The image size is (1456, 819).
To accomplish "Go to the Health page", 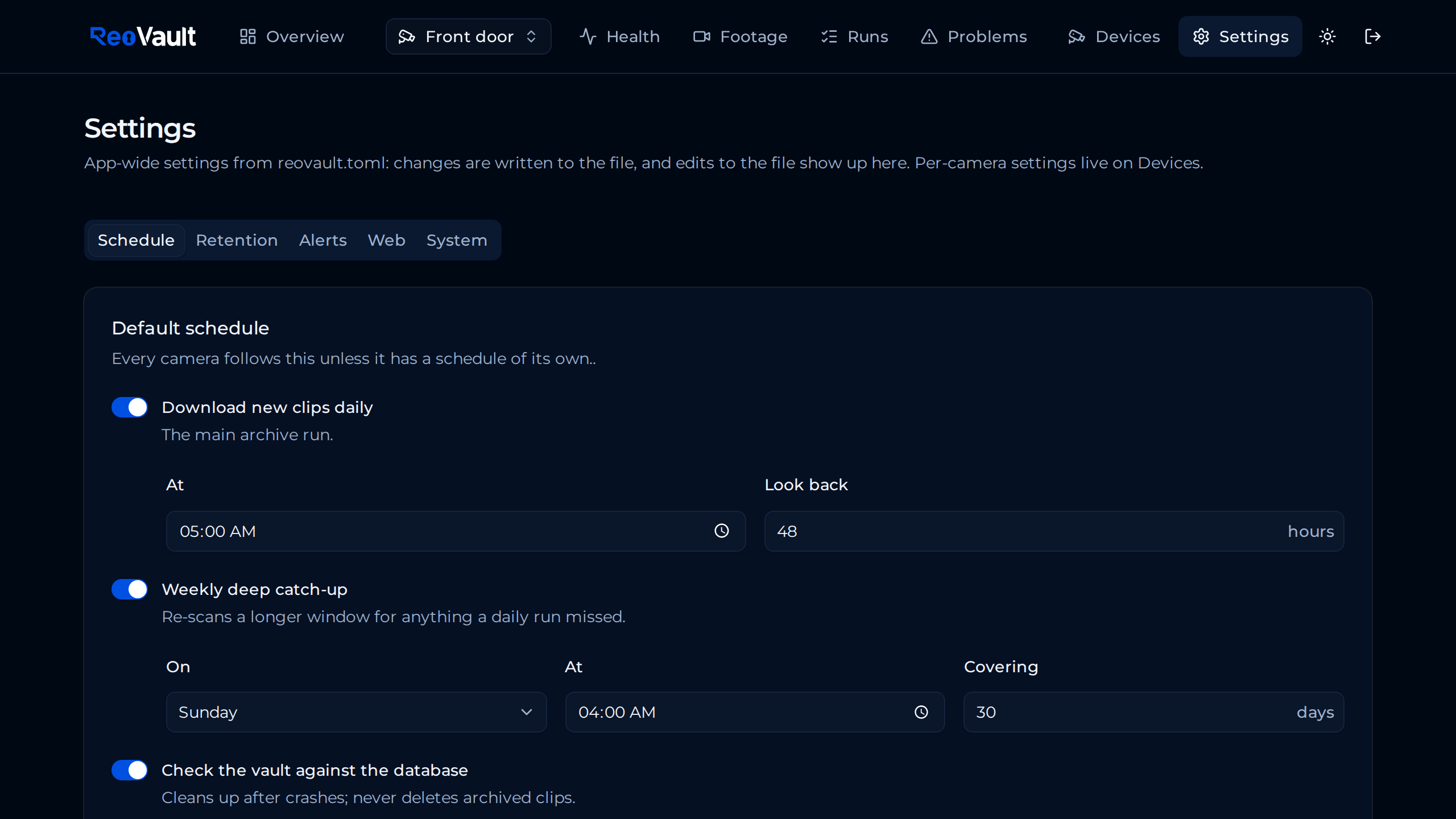I will [619, 36].
